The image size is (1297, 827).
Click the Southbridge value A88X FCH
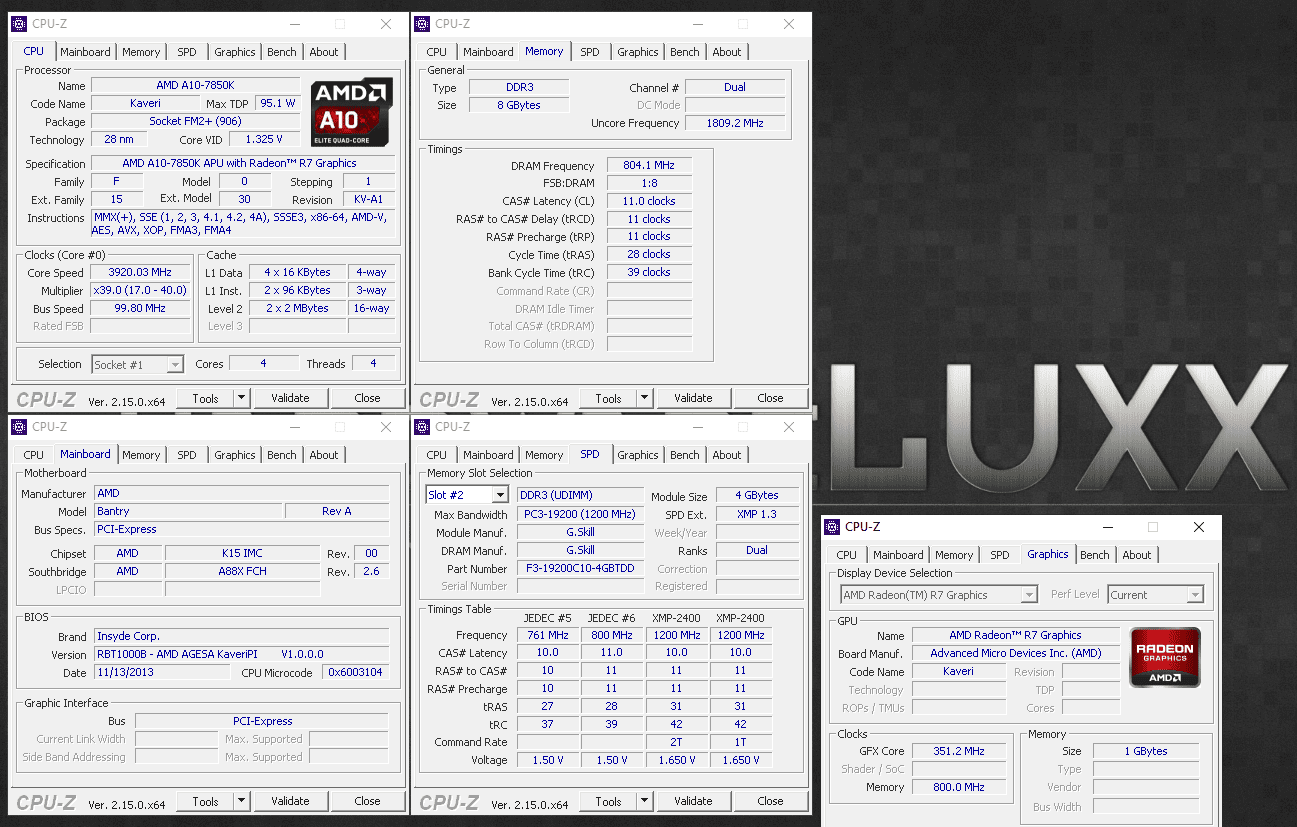tap(242, 571)
